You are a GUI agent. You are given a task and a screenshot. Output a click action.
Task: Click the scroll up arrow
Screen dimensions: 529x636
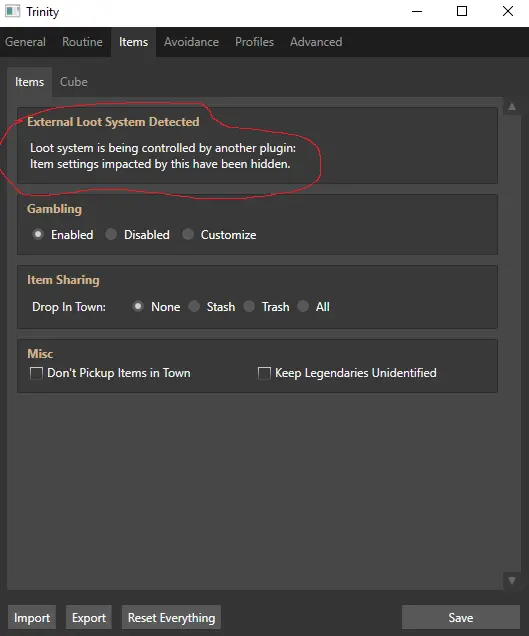pyautogui.click(x=512, y=107)
